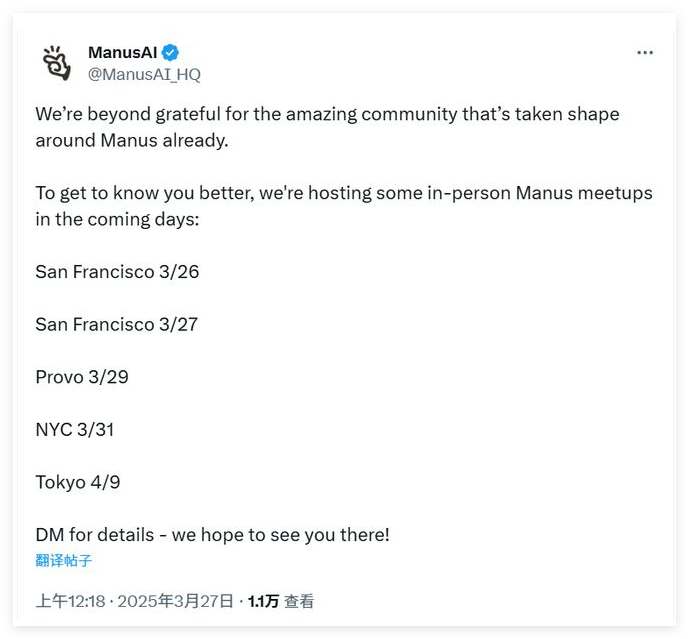
Task: Click the Tokyo 4/9 meetup line
Action: pos(78,482)
